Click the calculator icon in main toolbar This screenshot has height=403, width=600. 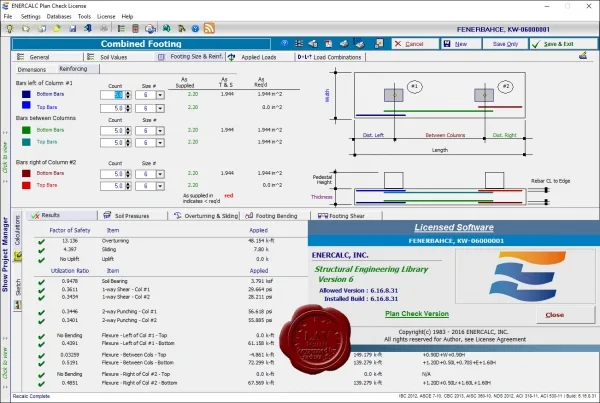point(135,29)
